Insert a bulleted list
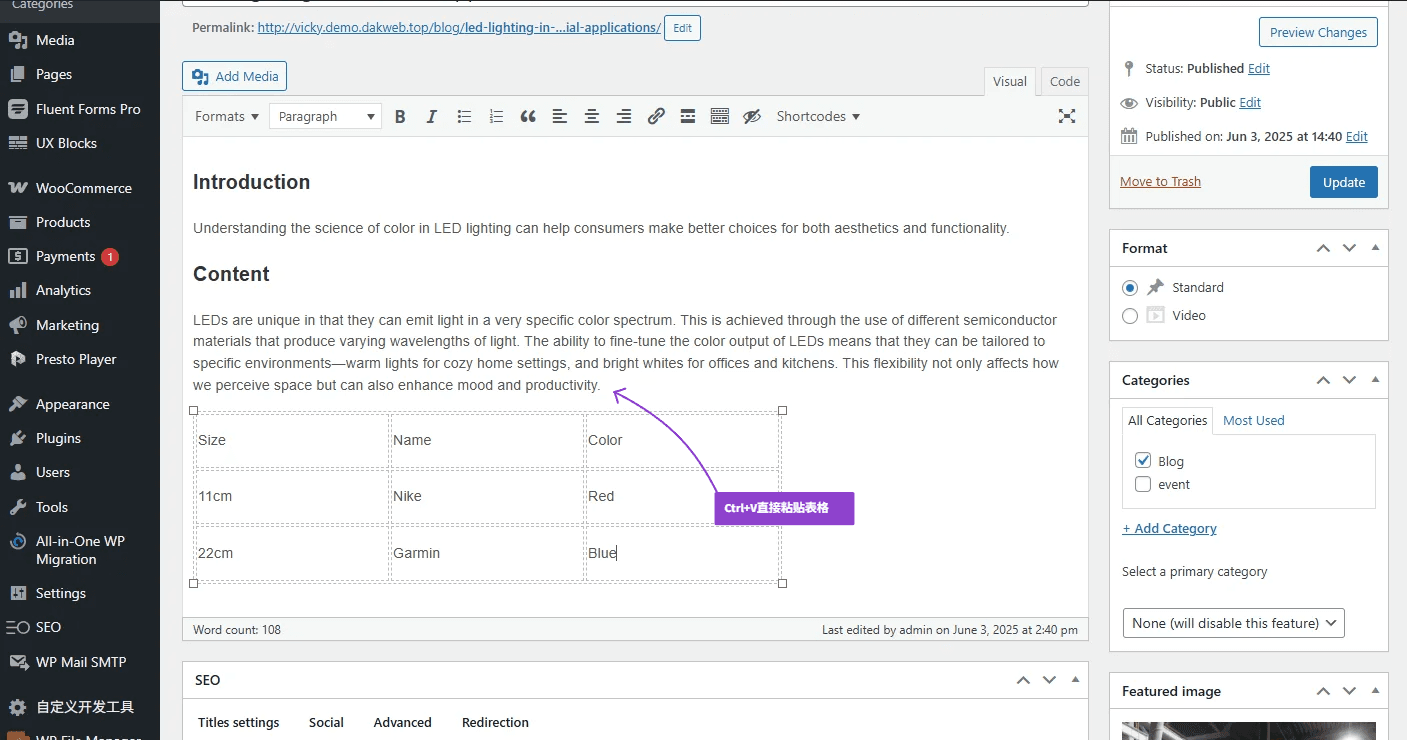The image size is (1407, 740). (x=464, y=117)
